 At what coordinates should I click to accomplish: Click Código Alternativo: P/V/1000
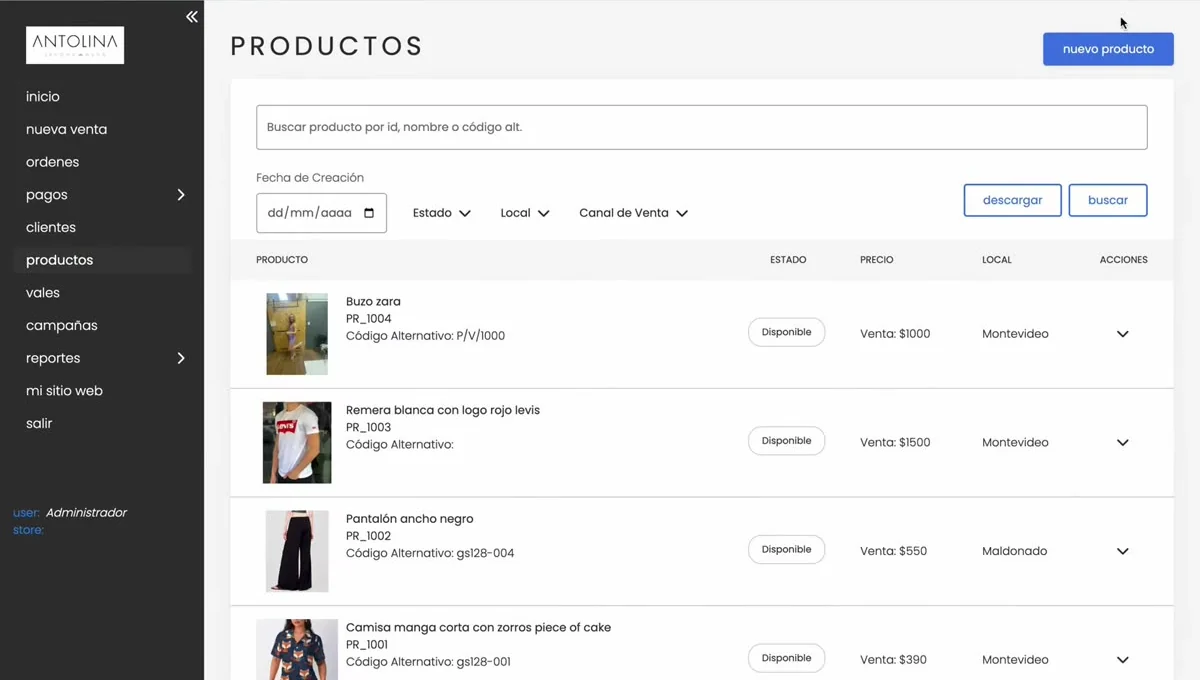point(425,336)
